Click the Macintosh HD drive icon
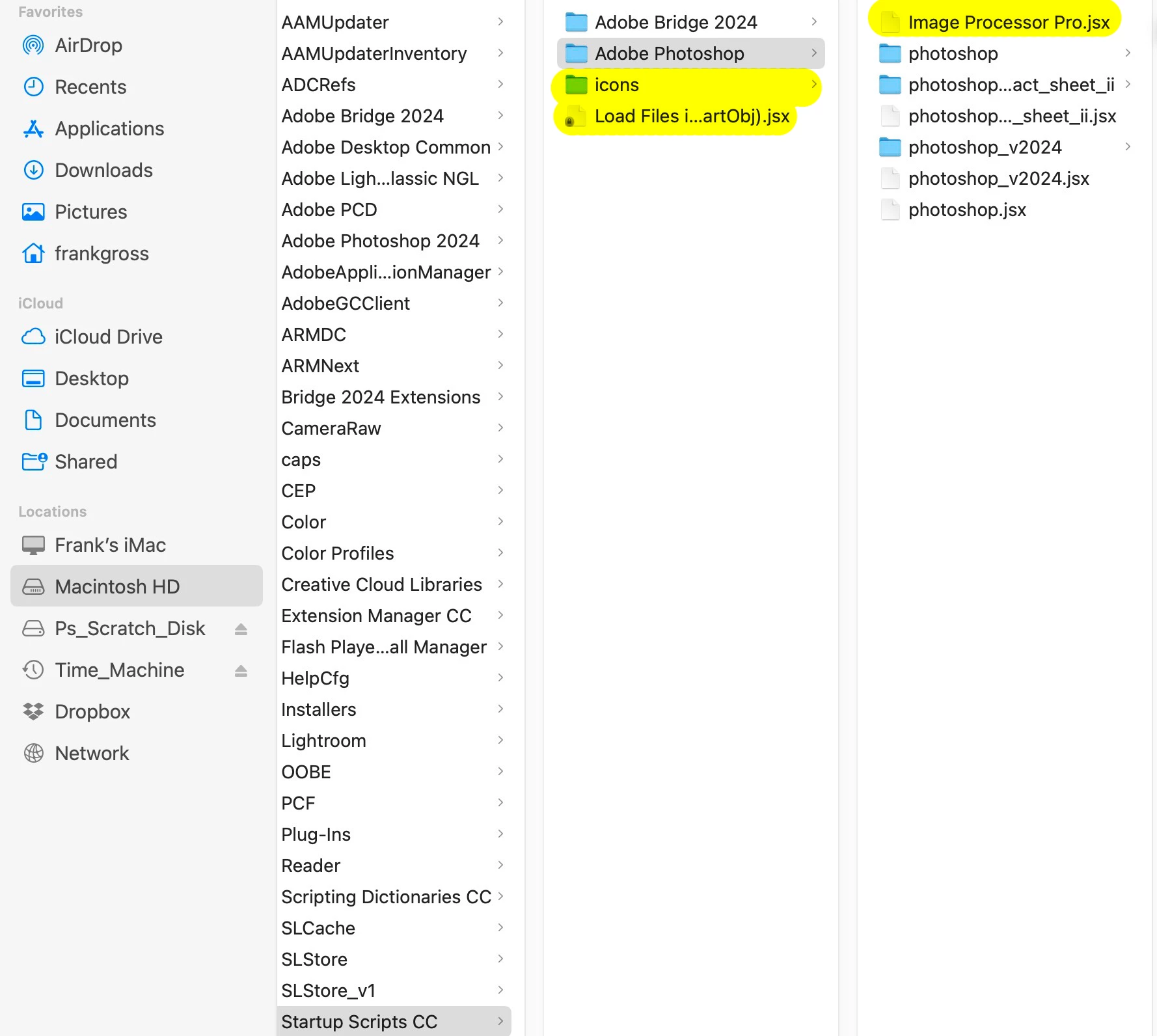 [x=33, y=587]
